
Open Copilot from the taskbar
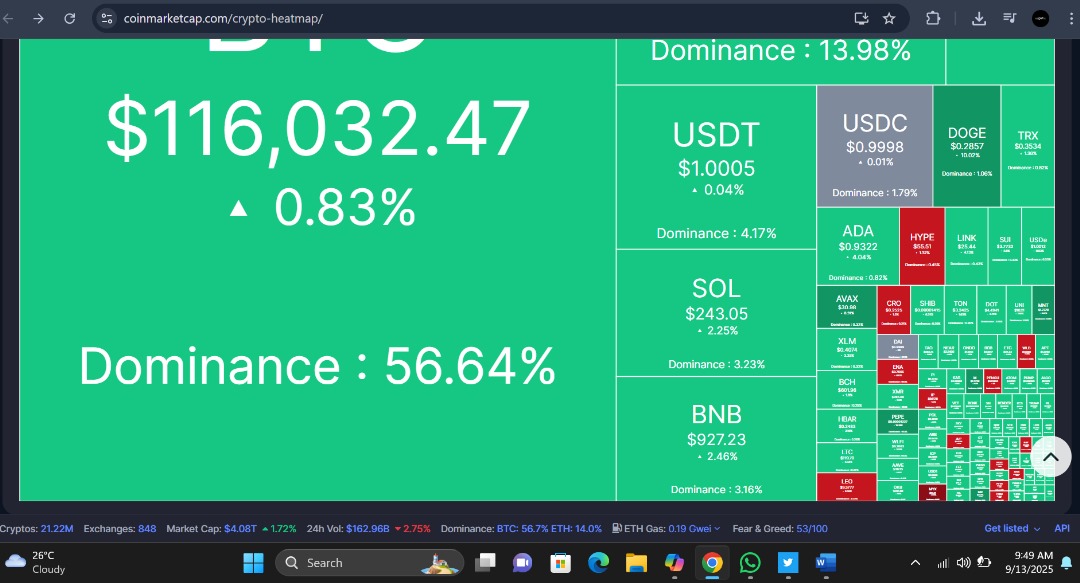click(x=674, y=563)
